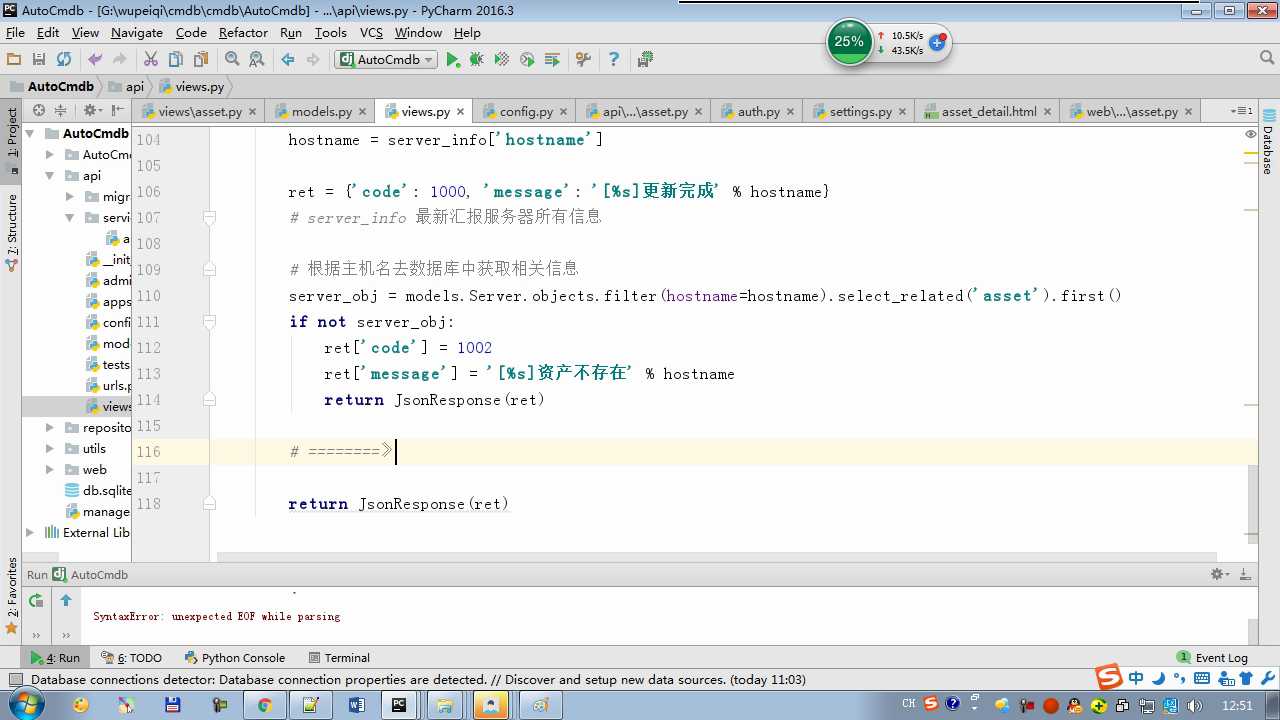Click the up arrow in Run console
This screenshot has width=1280, height=720.
[66, 600]
